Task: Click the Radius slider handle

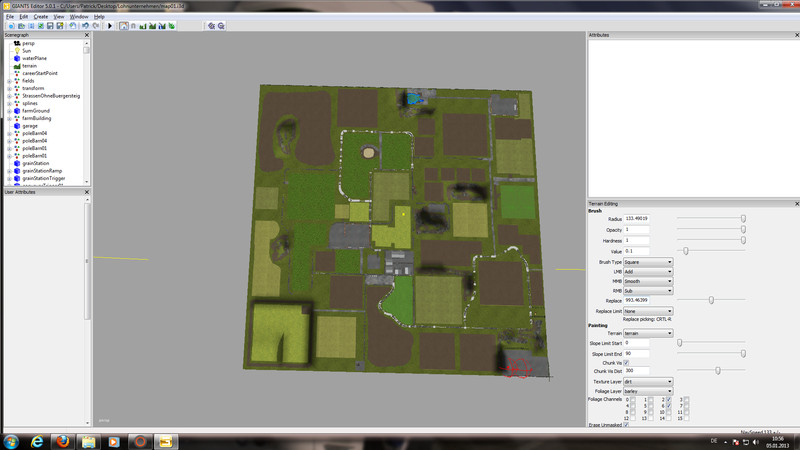Action: click(743, 219)
